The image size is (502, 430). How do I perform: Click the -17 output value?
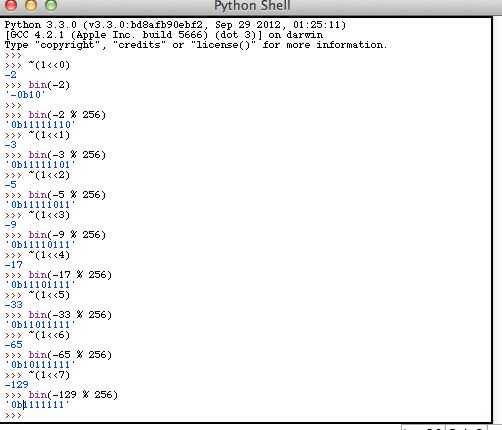14,265
